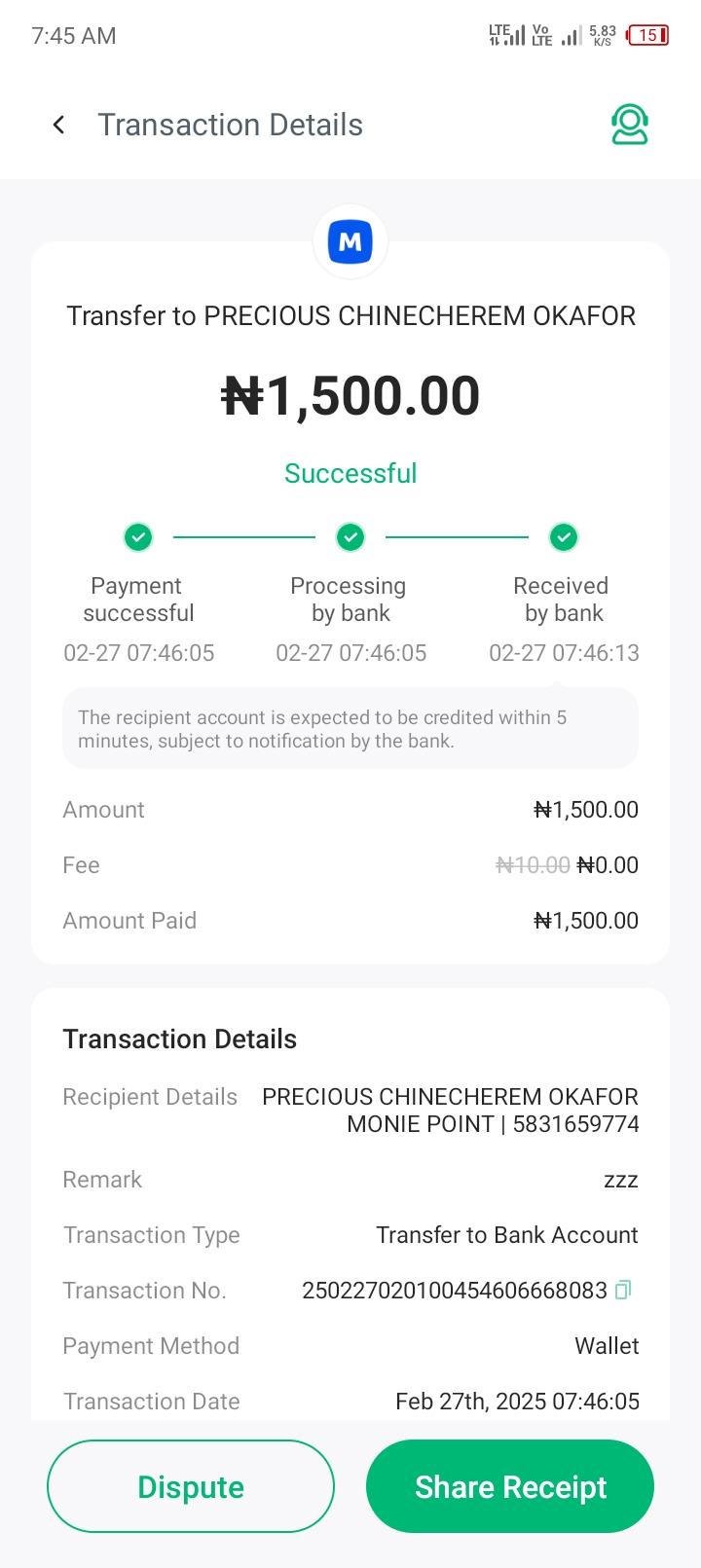Tap the crossed-out ₦10.00 fee
The image size is (701, 1568).
533,865
